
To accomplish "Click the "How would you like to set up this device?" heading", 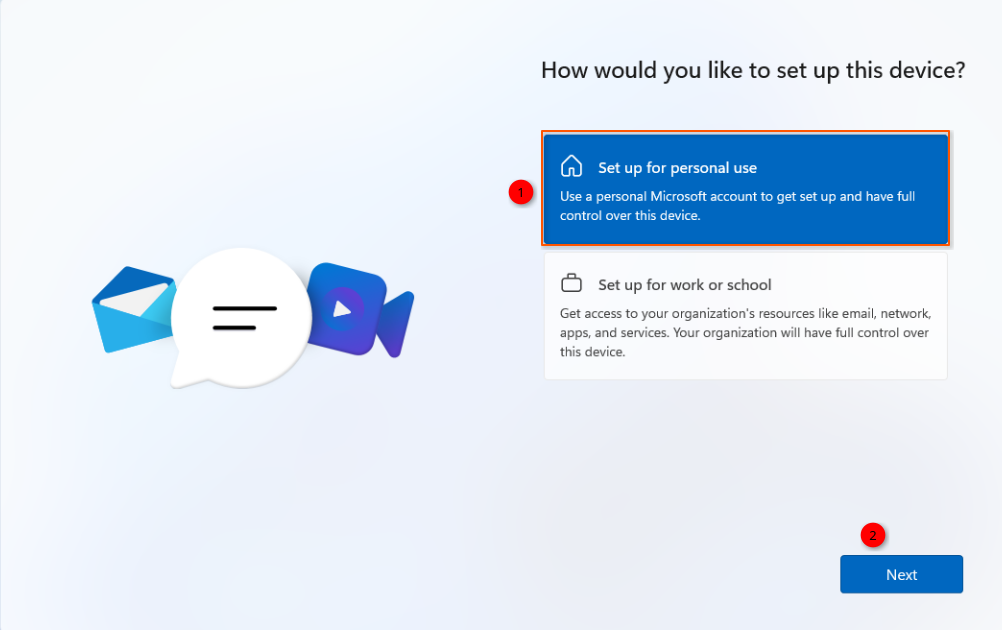I will click(x=752, y=70).
